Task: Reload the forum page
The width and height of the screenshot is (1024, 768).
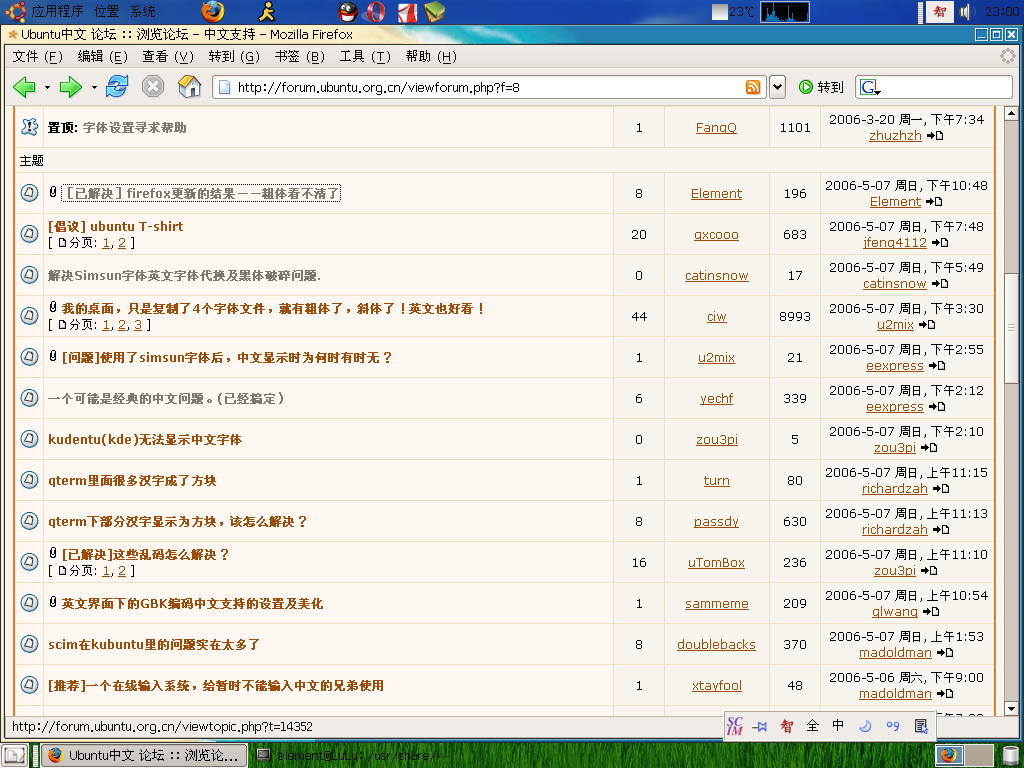Action: [x=118, y=86]
